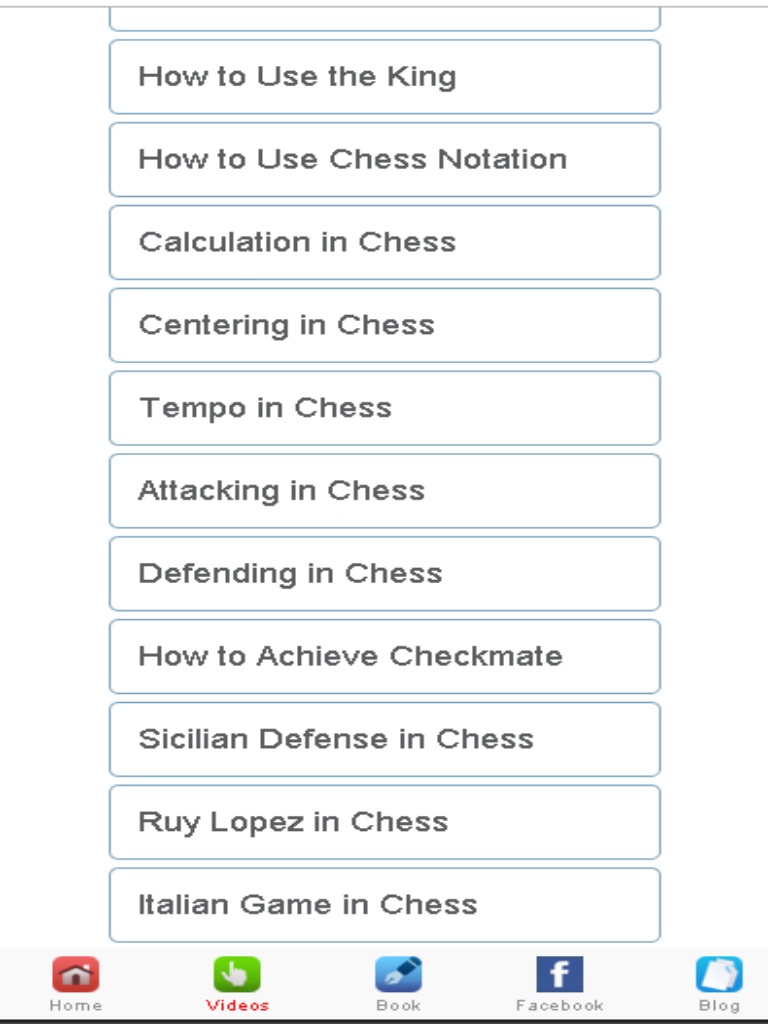Select the Facebook tab label

click(559, 1005)
